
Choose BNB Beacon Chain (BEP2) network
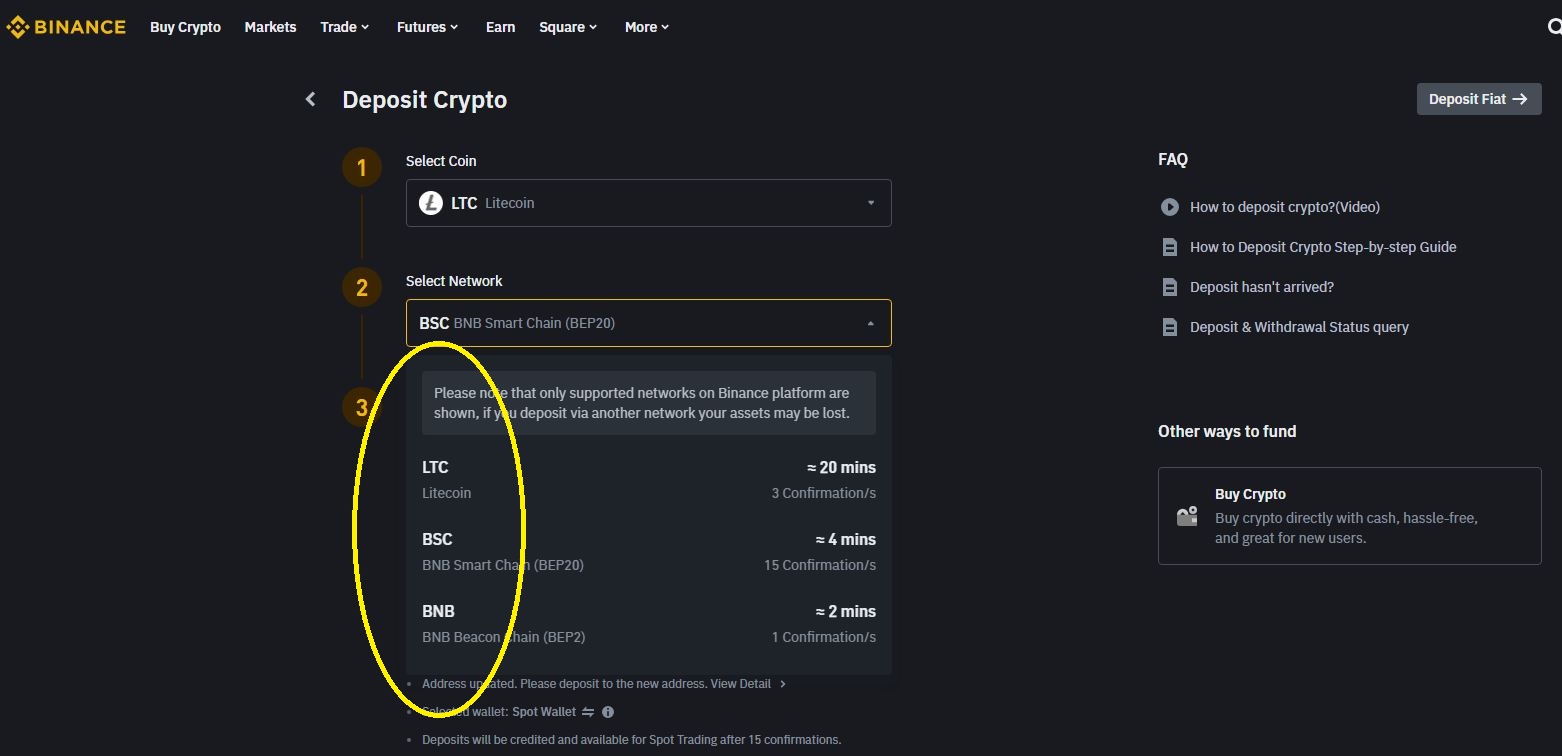(x=648, y=623)
